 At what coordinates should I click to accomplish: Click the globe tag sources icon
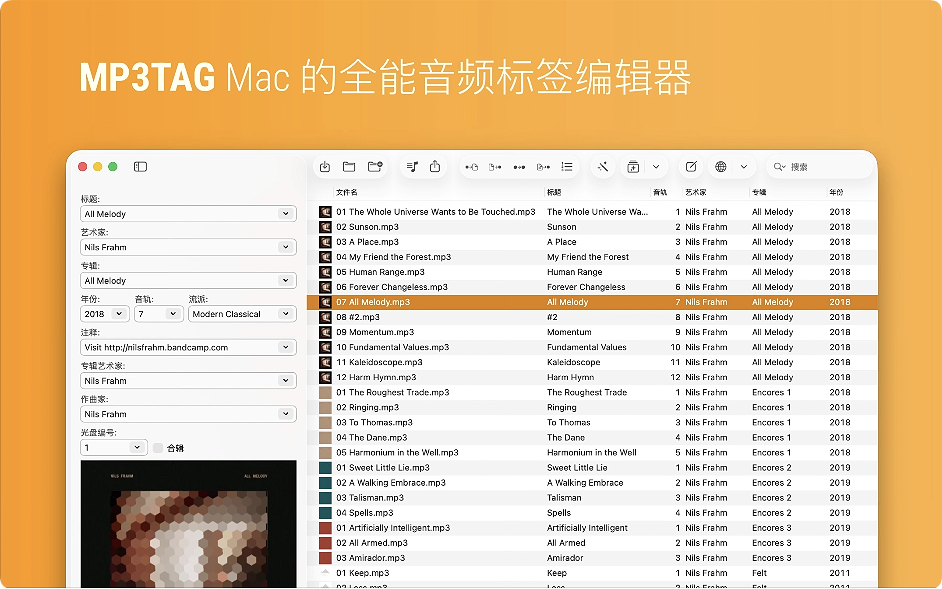[x=721, y=167]
